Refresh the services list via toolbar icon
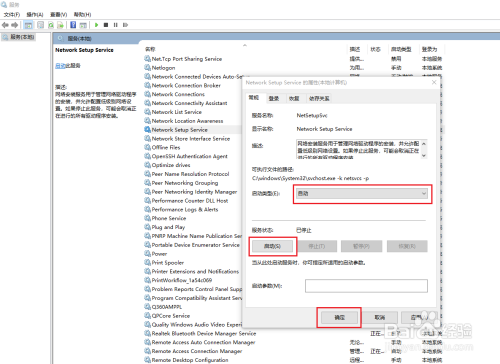500x364 pixels. point(51,25)
